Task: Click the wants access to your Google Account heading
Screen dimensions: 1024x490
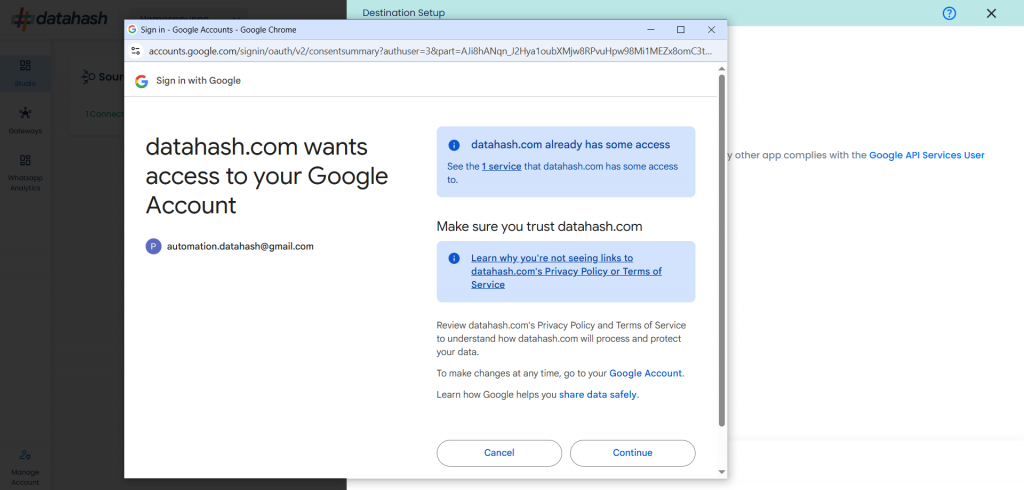Action: pyautogui.click(x=266, y=176)
